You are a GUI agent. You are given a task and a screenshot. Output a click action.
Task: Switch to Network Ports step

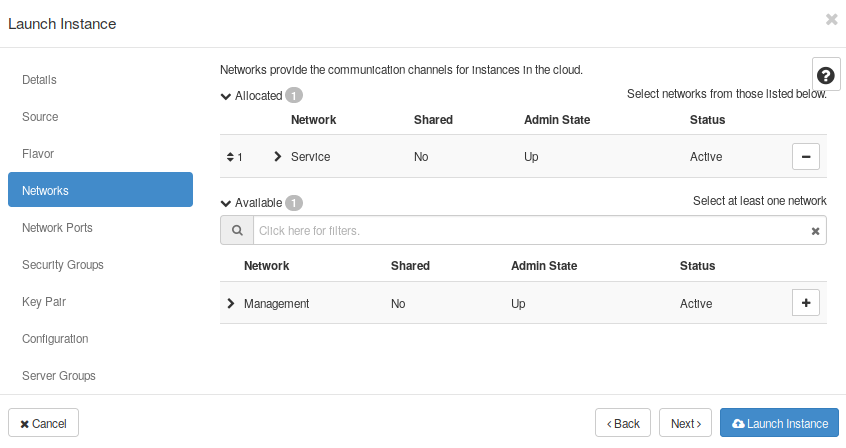(x=57, y=228)
